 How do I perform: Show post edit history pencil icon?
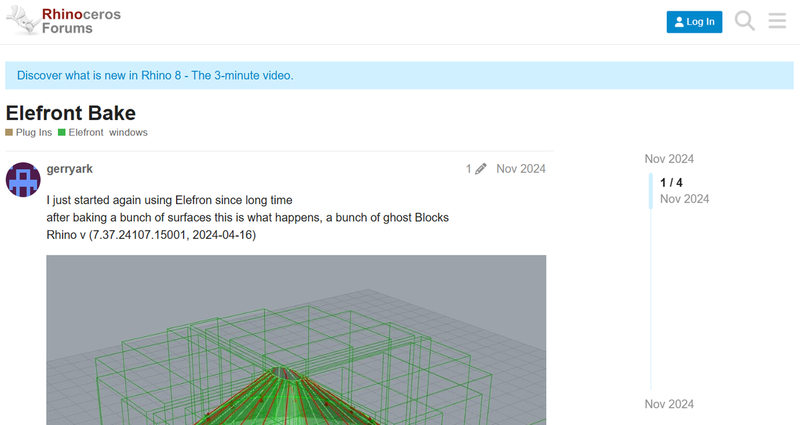click(x=476, y=169)
